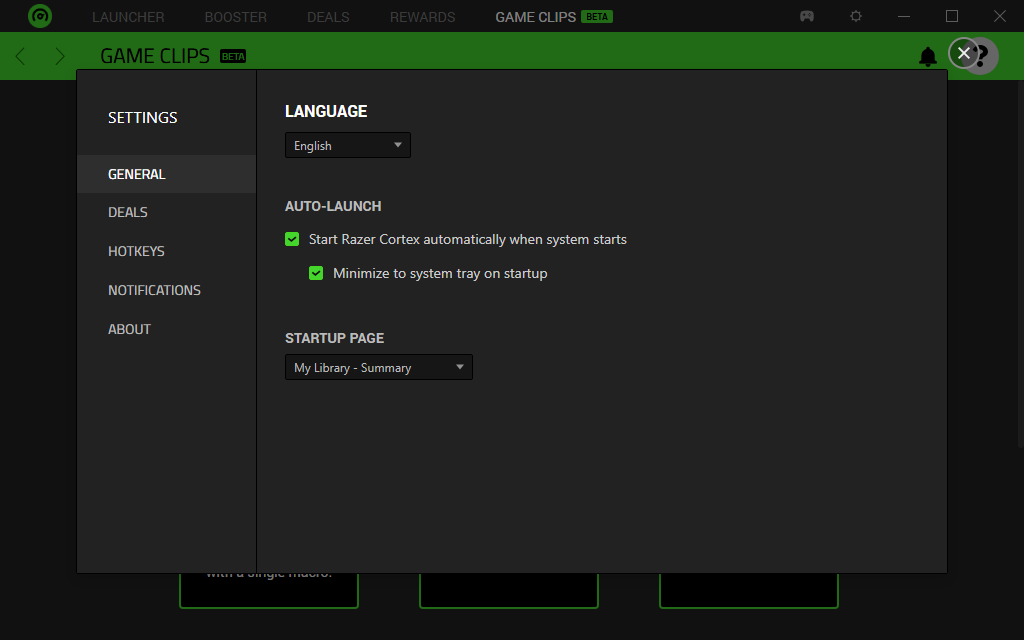Click the forward arrow icon

[x=60, y=56]
